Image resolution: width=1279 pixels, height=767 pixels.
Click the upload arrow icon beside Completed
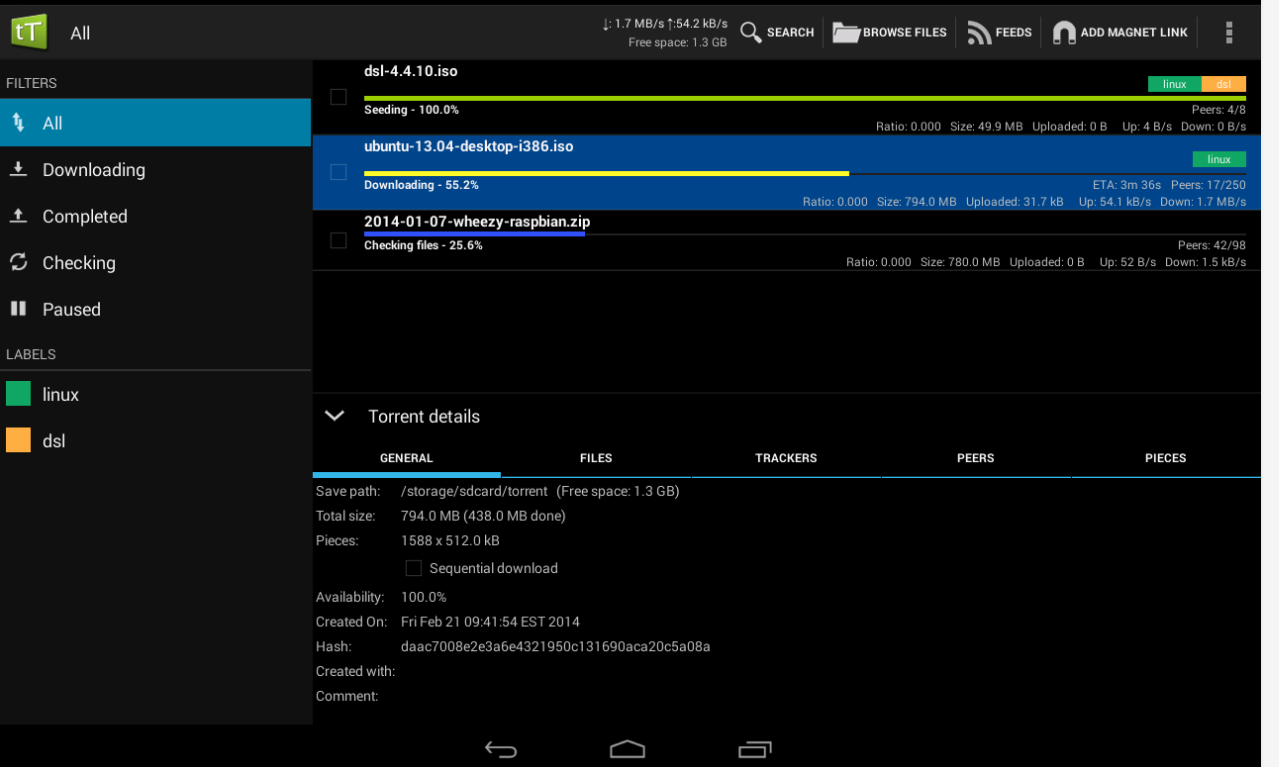18,216
